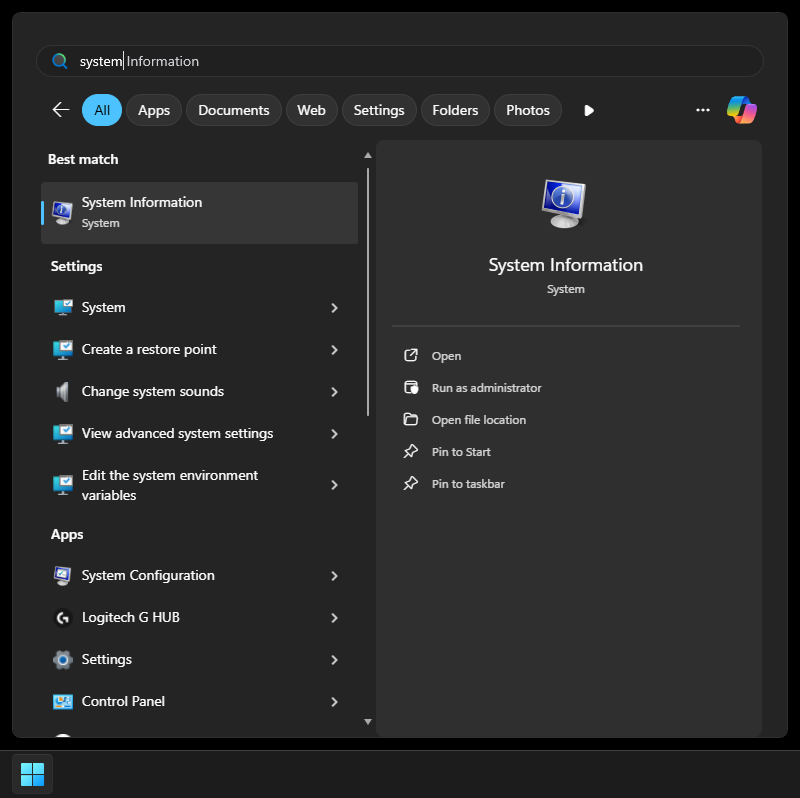Click Control Panel app name

(x=123, y=701)
